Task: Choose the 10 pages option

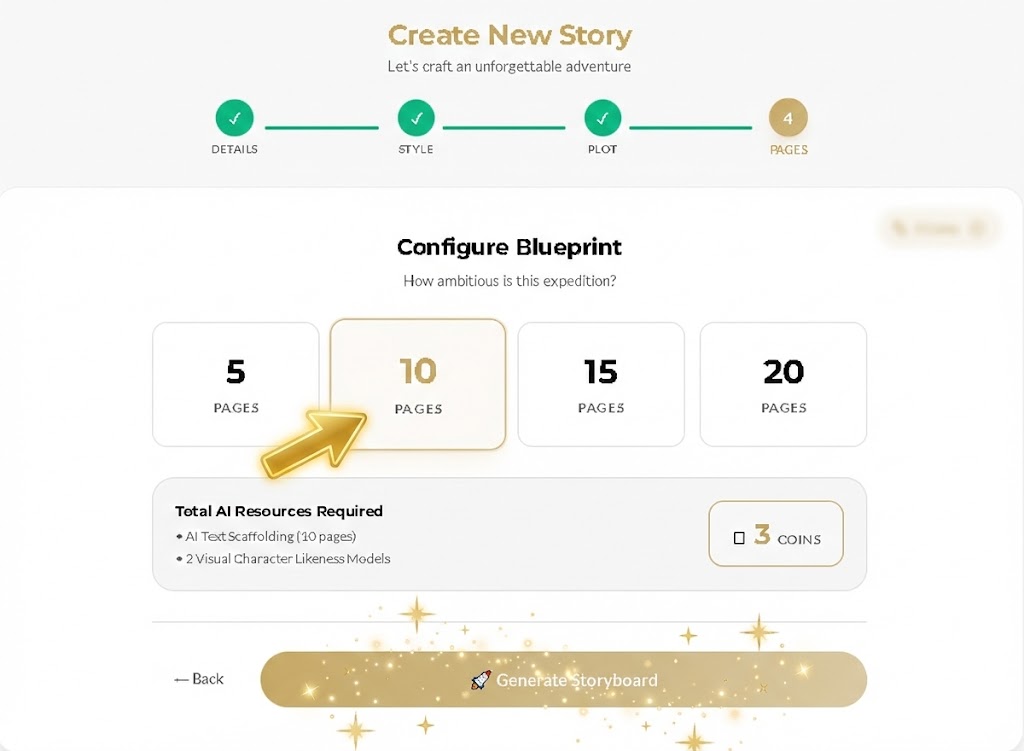Action: (418, 384)
